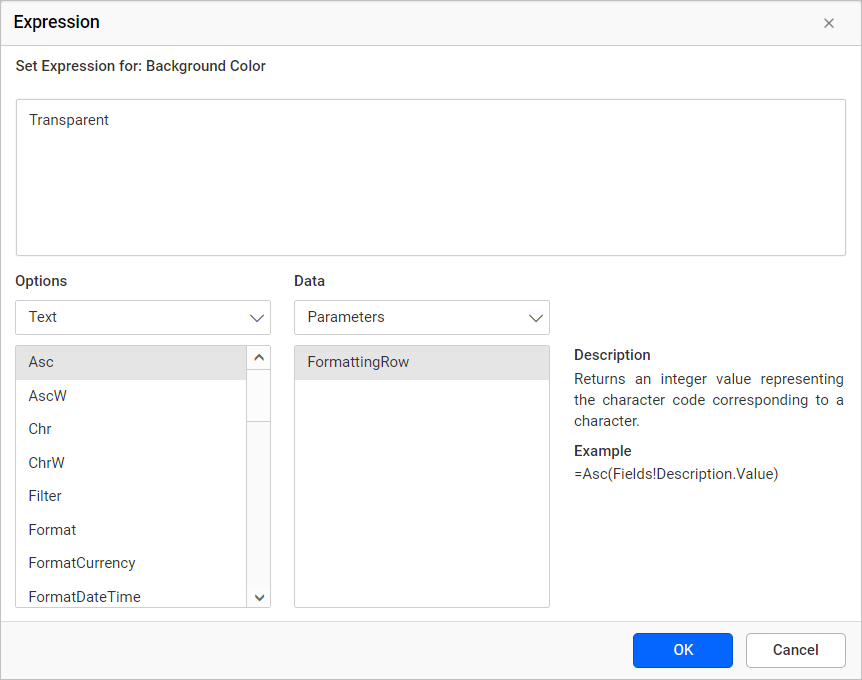
Task: Click inside the Transparent expression text area
Action: coord(430,177)
